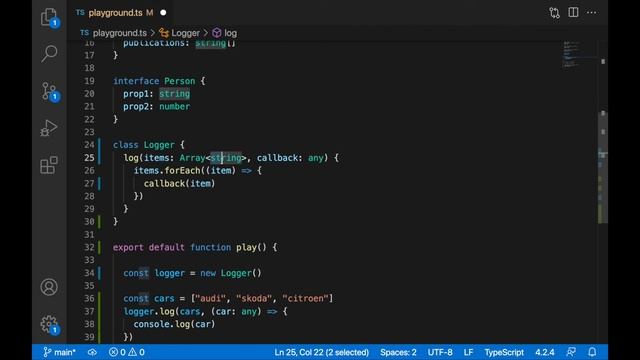Click 'items.forEach' on line 26

tap(167, 171)
